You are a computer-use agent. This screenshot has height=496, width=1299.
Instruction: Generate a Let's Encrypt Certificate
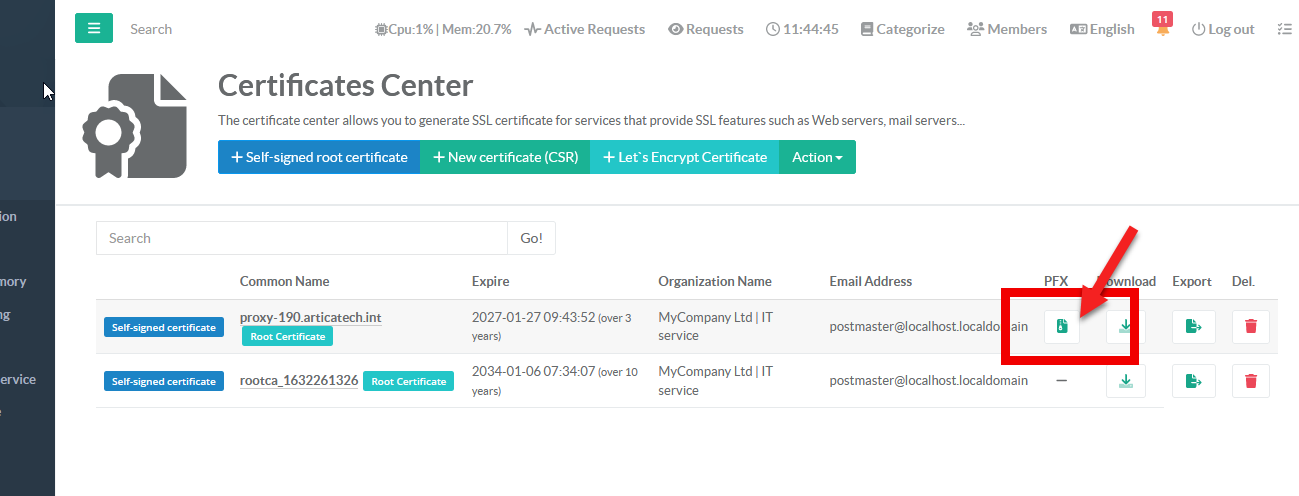coord(685,157)
